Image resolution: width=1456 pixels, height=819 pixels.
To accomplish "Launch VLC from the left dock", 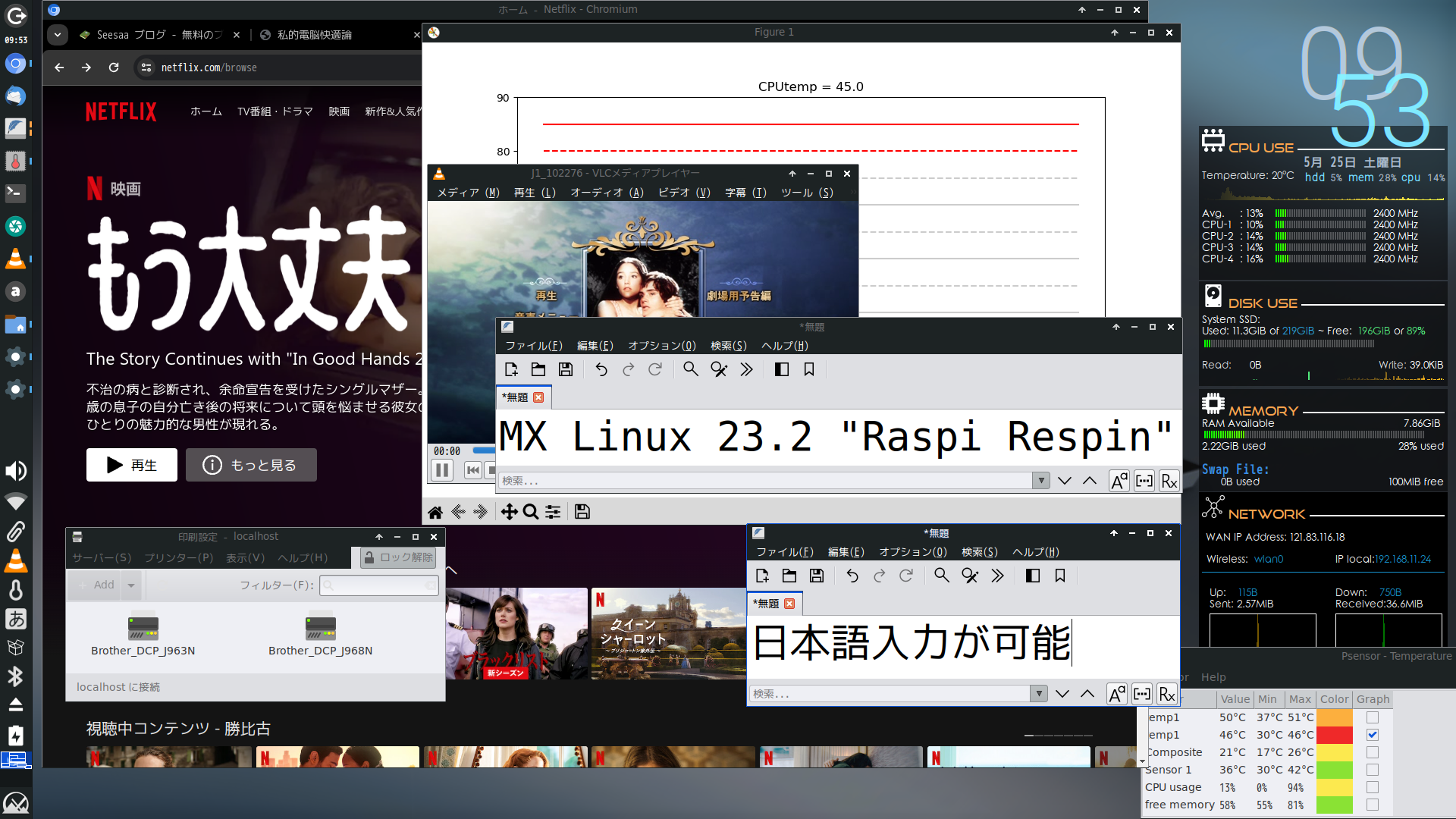I will pyautogui.click(x=16, y=259).
